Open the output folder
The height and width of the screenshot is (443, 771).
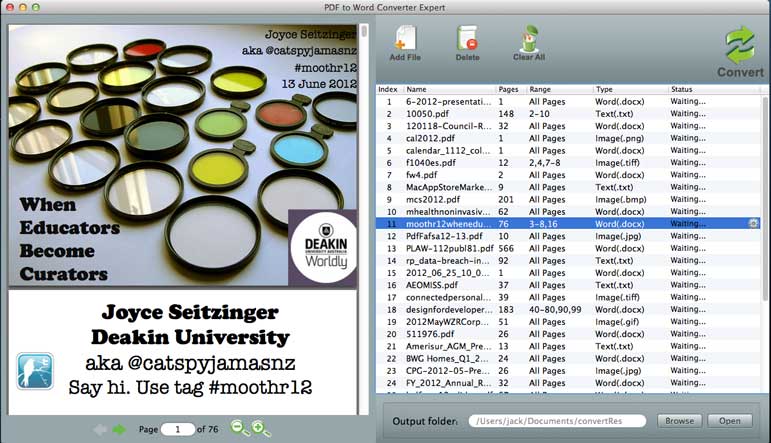pyautogui.click(x=730, y=421)
